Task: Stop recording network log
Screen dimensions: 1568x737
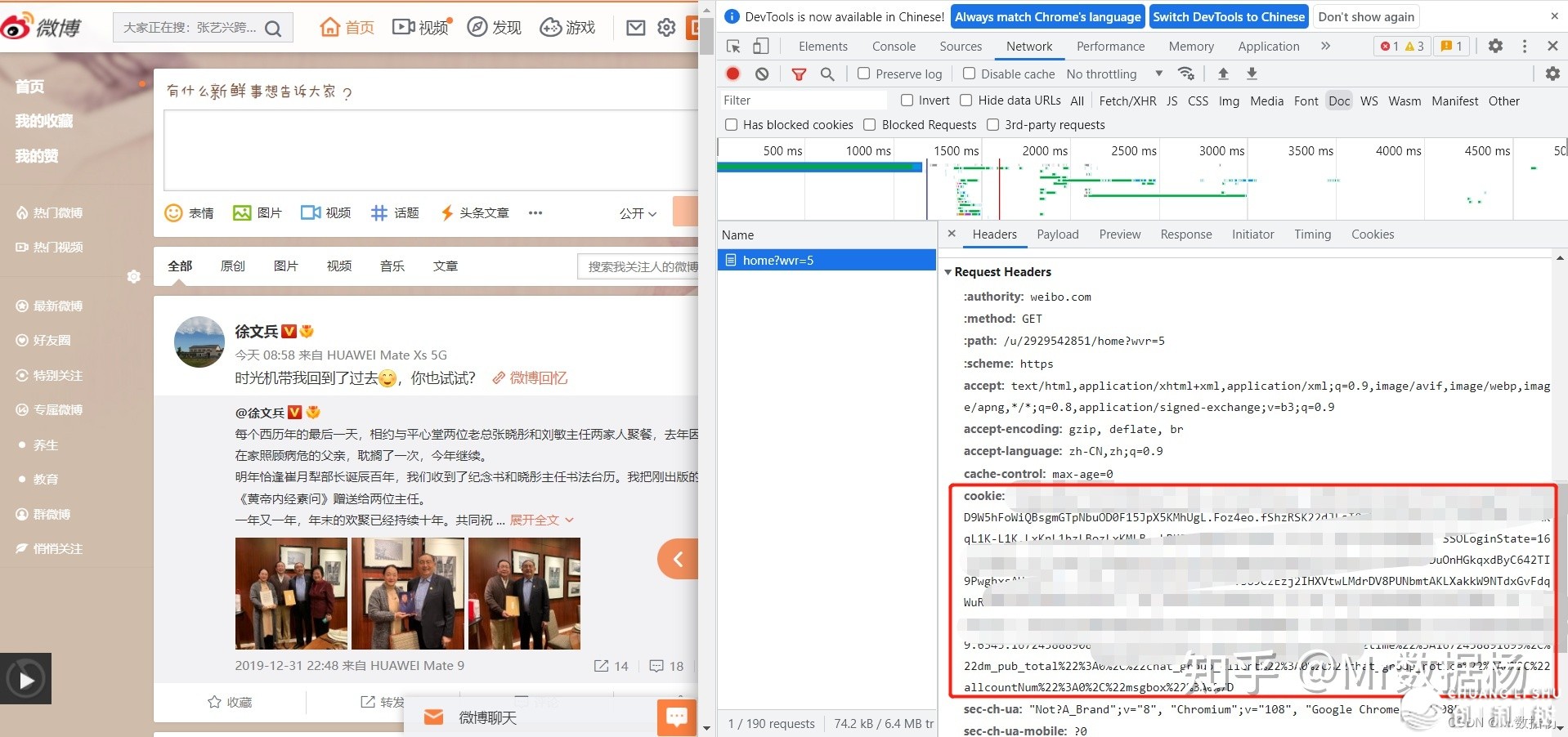Action: click(732, 74)
